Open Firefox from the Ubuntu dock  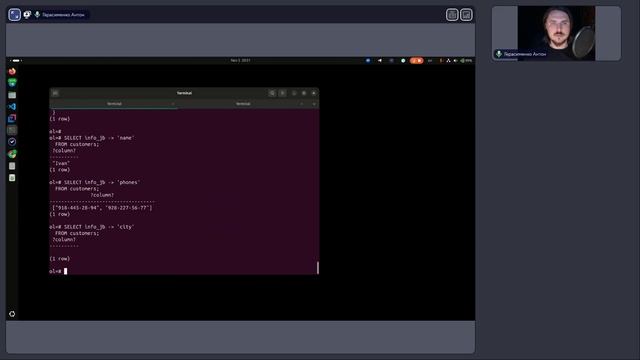[x=12, y=71]
